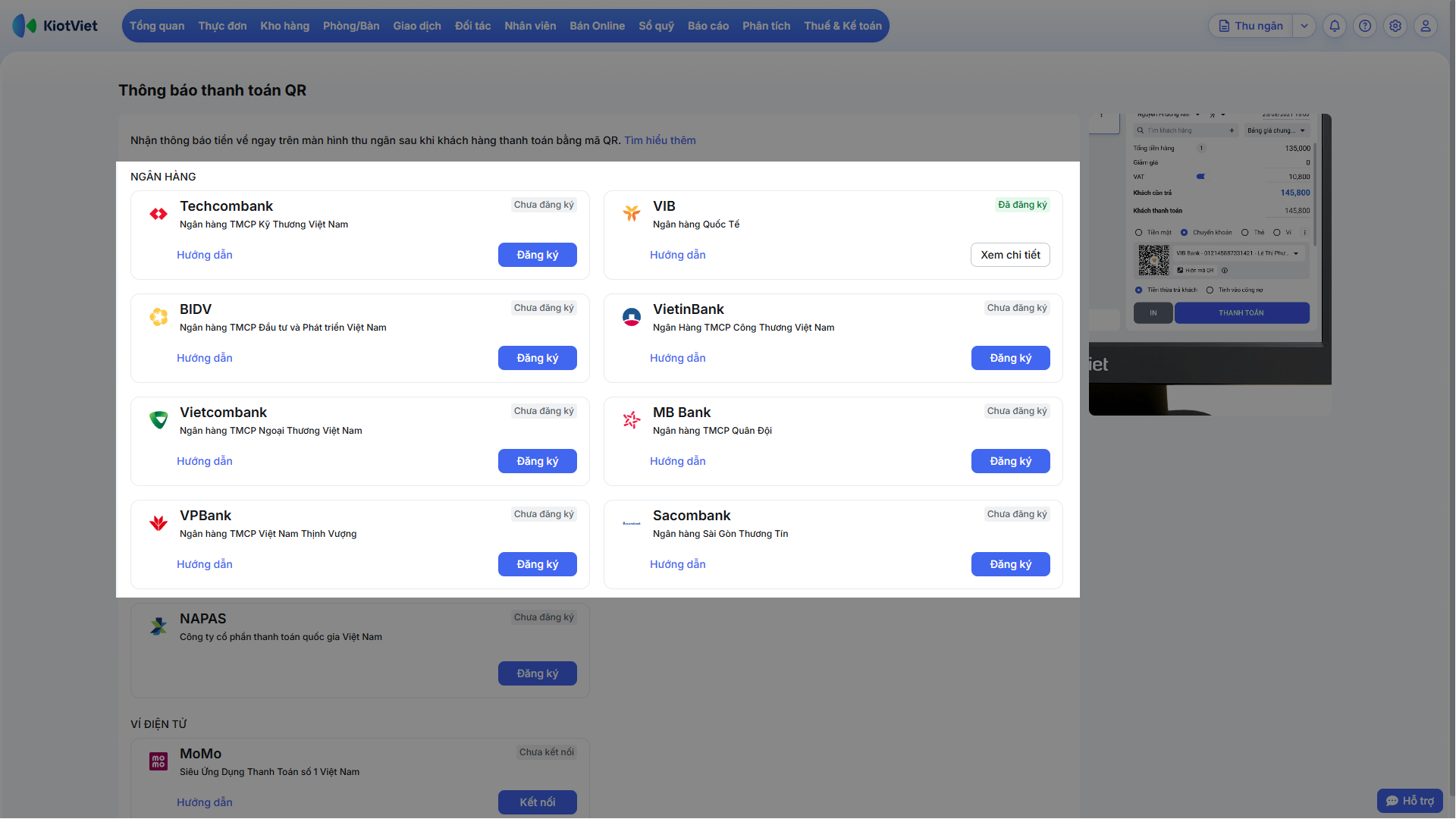Screen dimensions: 1456x819
Task: Open the Thực đơn menu
Action: tap(222, 26)
